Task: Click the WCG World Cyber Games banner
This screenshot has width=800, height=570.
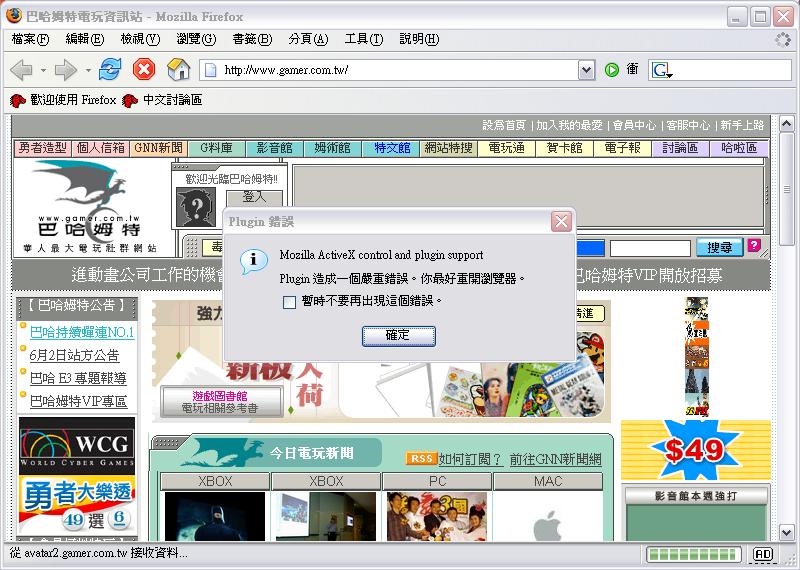Action: 77,446
